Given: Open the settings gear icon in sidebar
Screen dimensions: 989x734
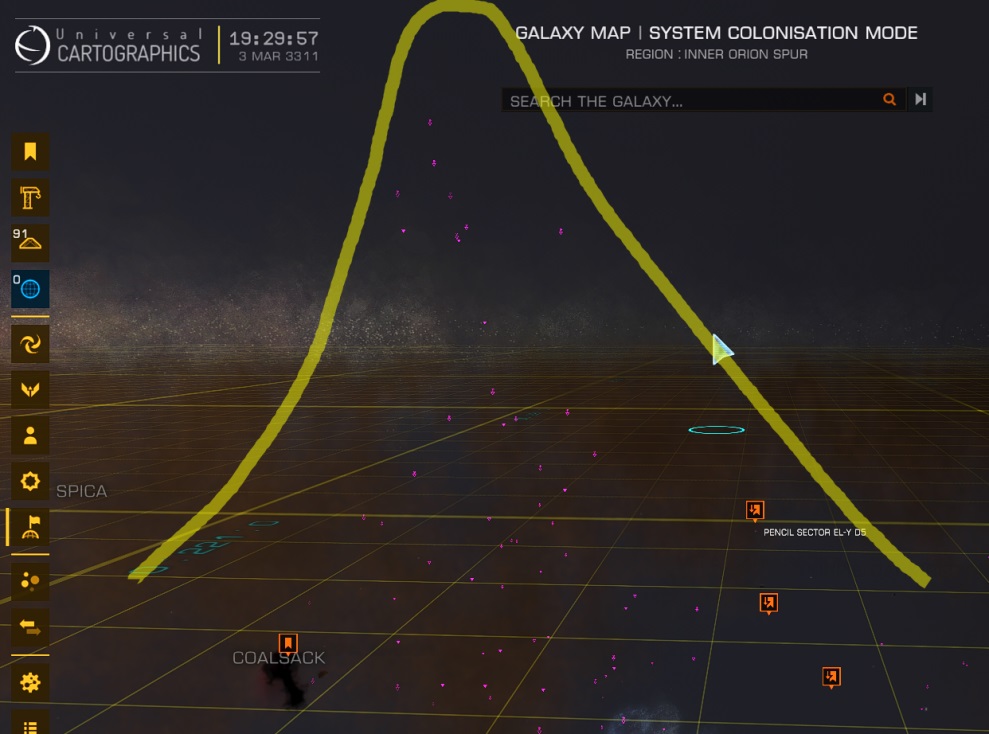Looking at the screenshot, I should point(30,682).
